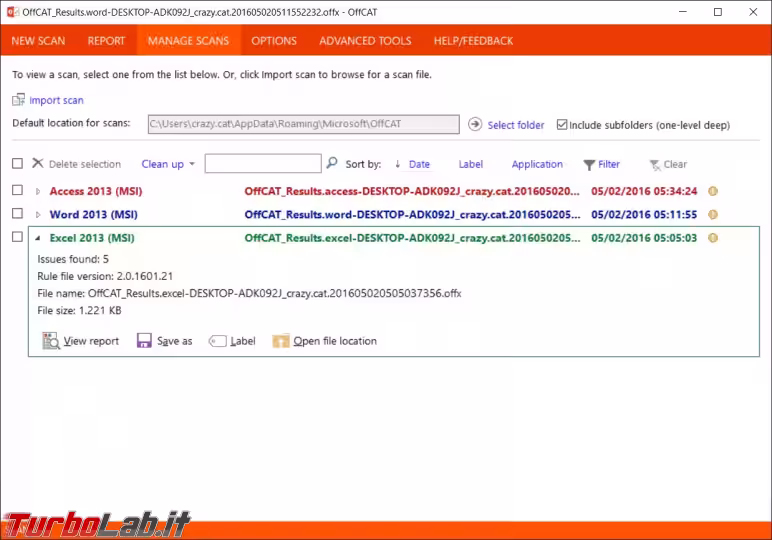Click the Delete selection X icon
Screen dimensions: 772x540
[x=38, y=163]
